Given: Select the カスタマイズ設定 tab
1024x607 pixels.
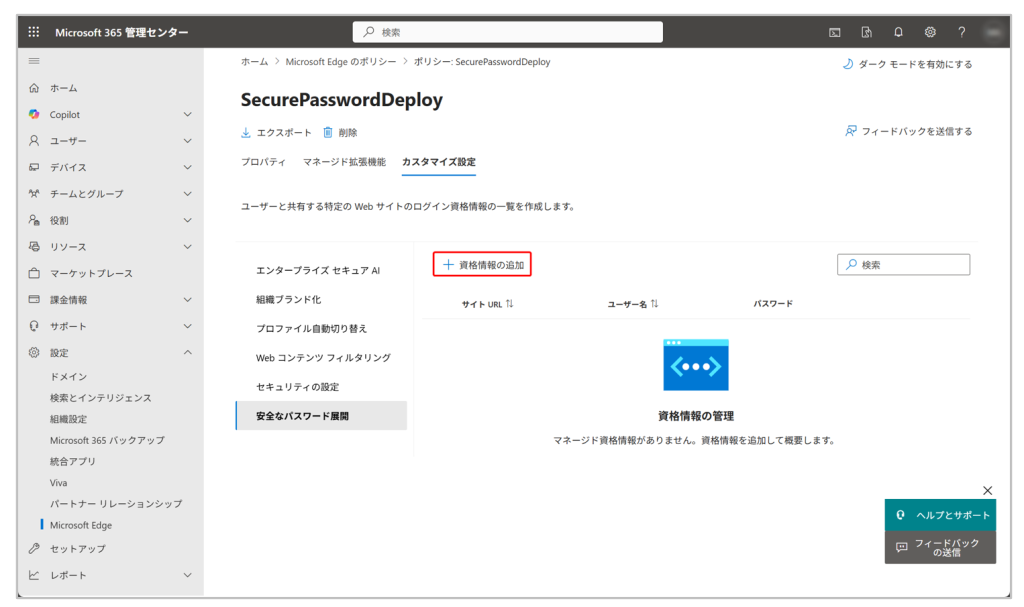Looking at the screenshot, I should click(x=439, y=162).
